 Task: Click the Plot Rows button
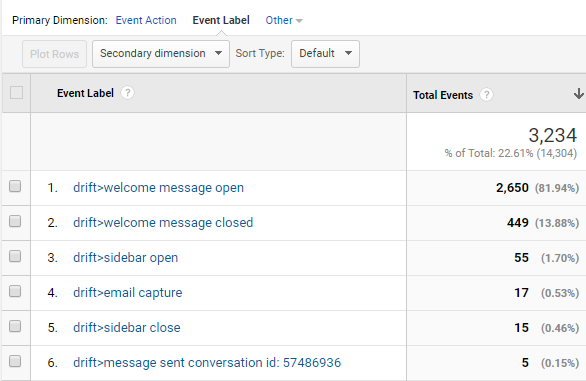55,54
